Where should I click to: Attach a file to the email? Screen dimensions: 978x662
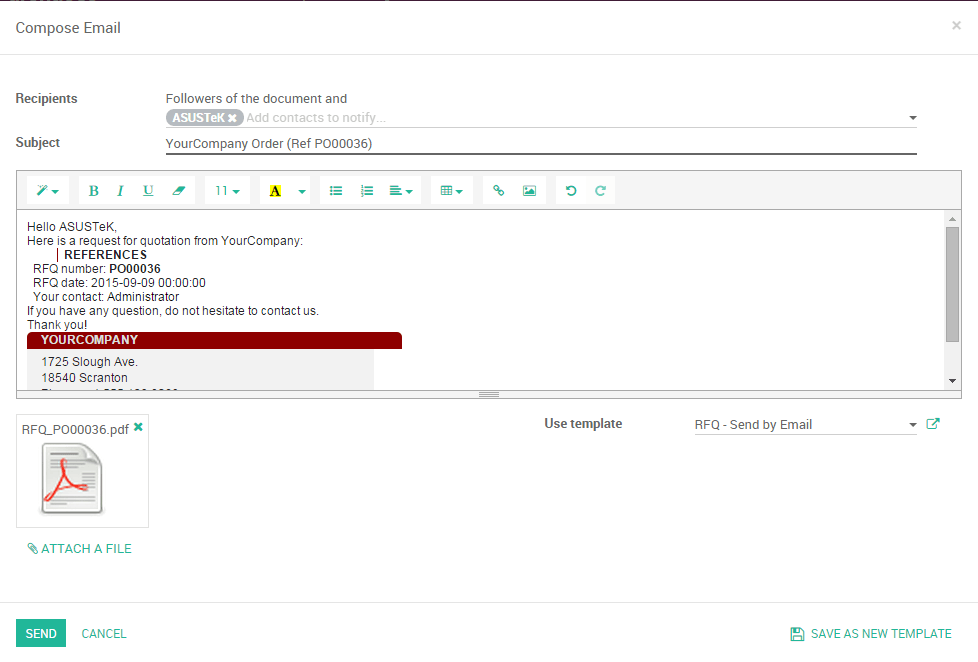[79, 548]
